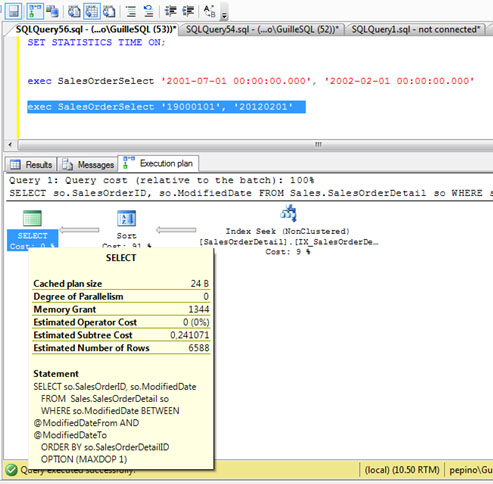This screenshot has width=493, height=484.
Task: Click Comment out selected lines icon
Action: click(x=131, y=12)
